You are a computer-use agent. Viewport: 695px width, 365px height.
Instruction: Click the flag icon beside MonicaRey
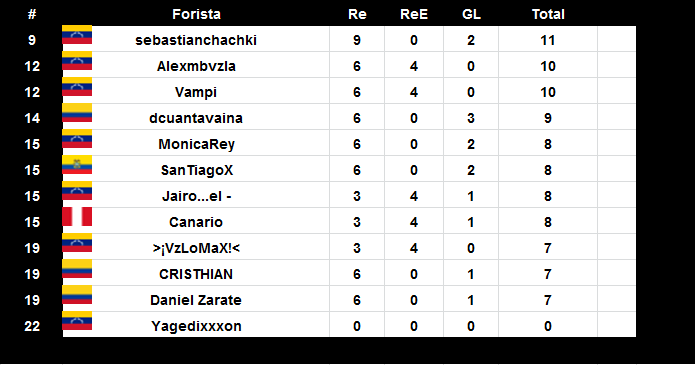[77, 139]
